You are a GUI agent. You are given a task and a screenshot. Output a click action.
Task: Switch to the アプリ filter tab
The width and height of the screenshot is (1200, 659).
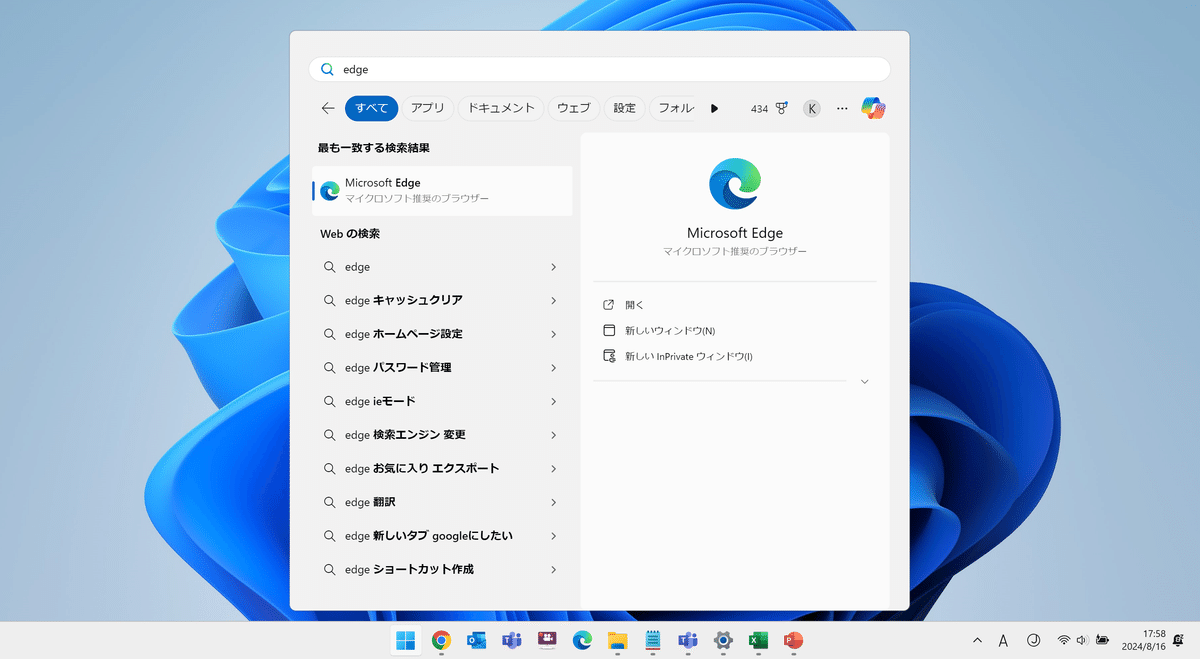pyautogui.click(x=428, y=108)
